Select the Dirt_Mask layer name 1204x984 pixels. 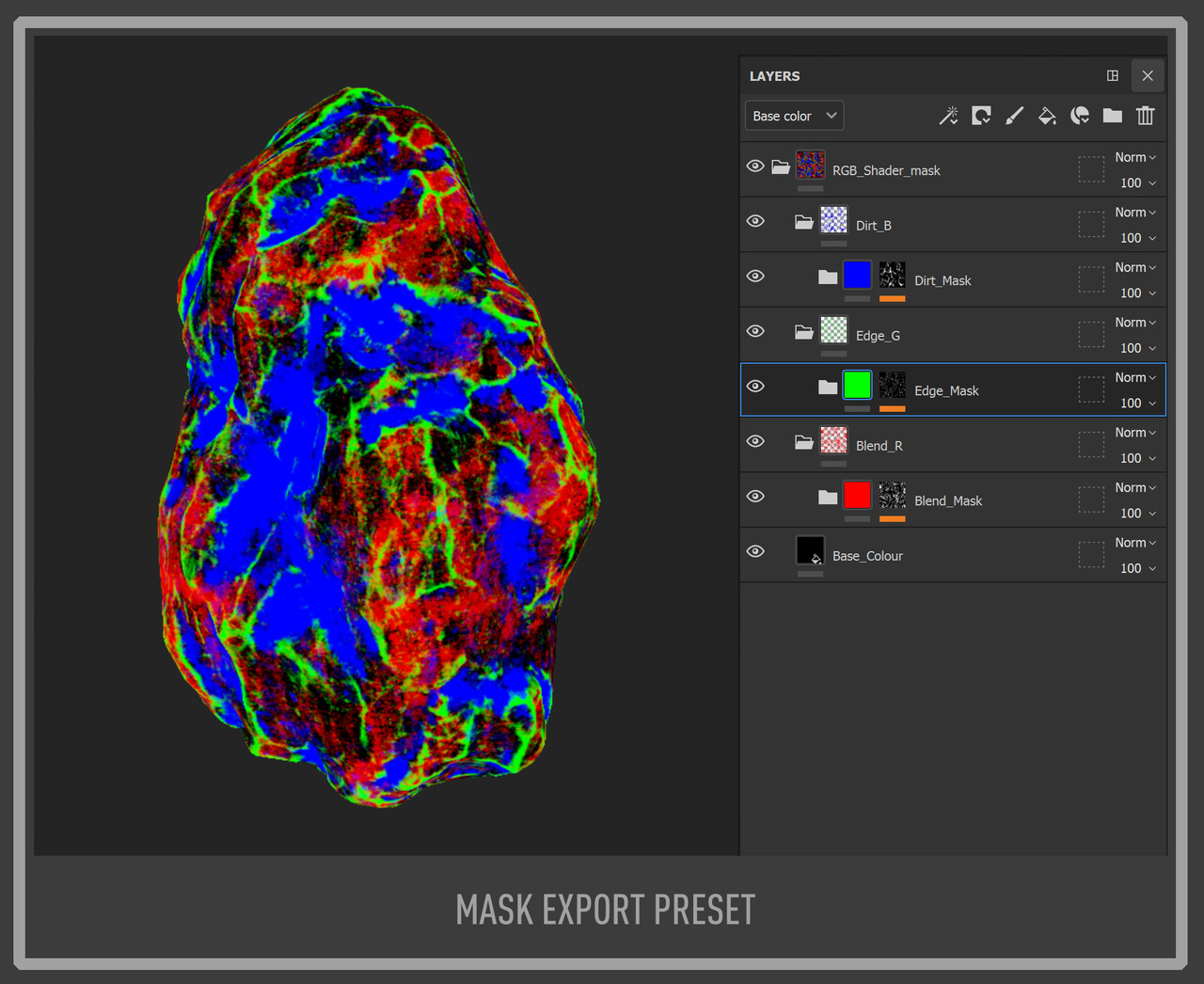(943, 280)
